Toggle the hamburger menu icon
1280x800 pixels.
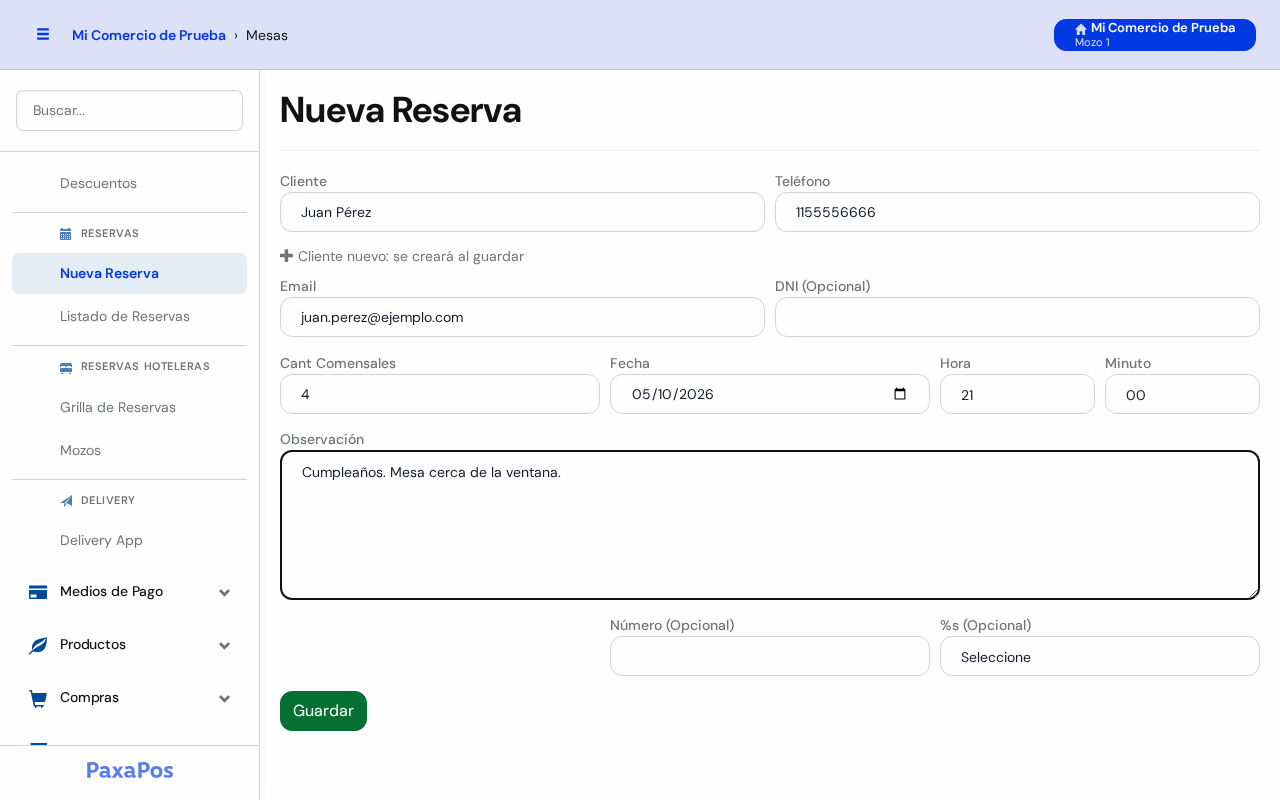click(x=43, y=34)
